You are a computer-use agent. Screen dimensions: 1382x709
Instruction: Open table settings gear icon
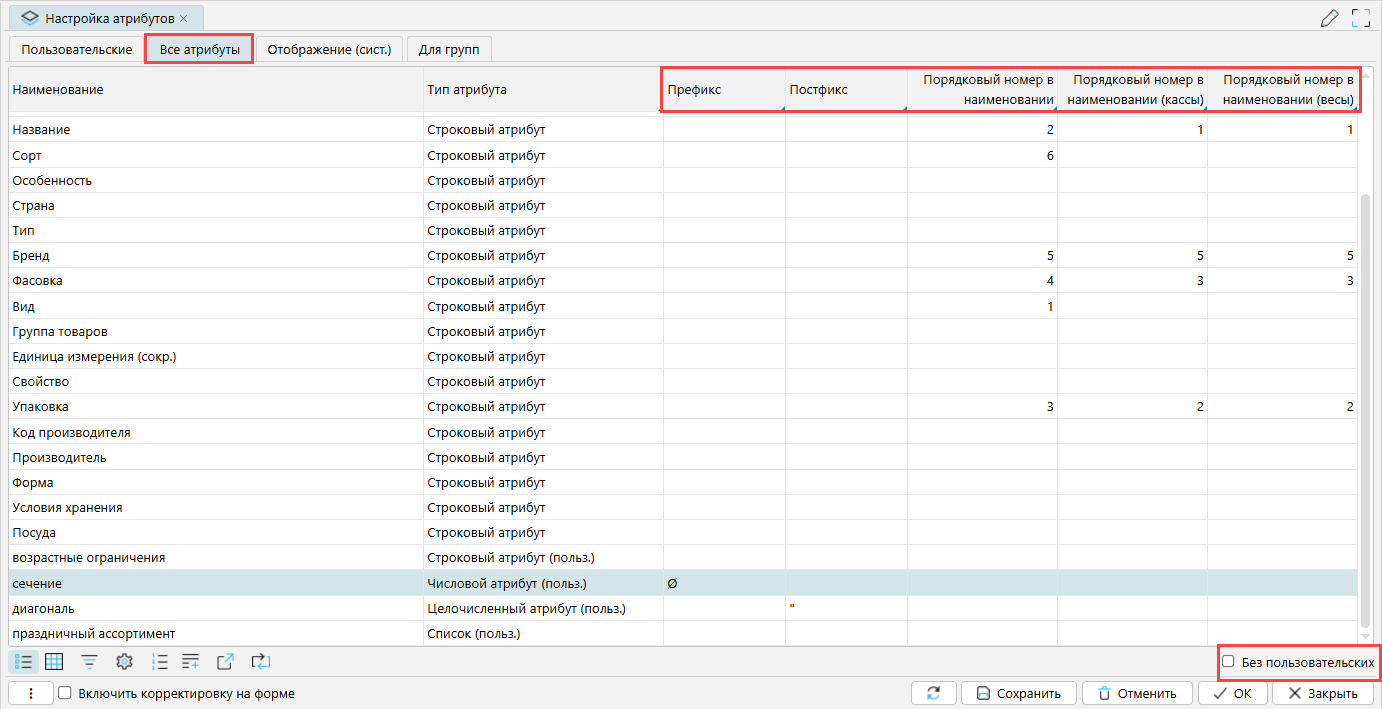pos(124,661)
